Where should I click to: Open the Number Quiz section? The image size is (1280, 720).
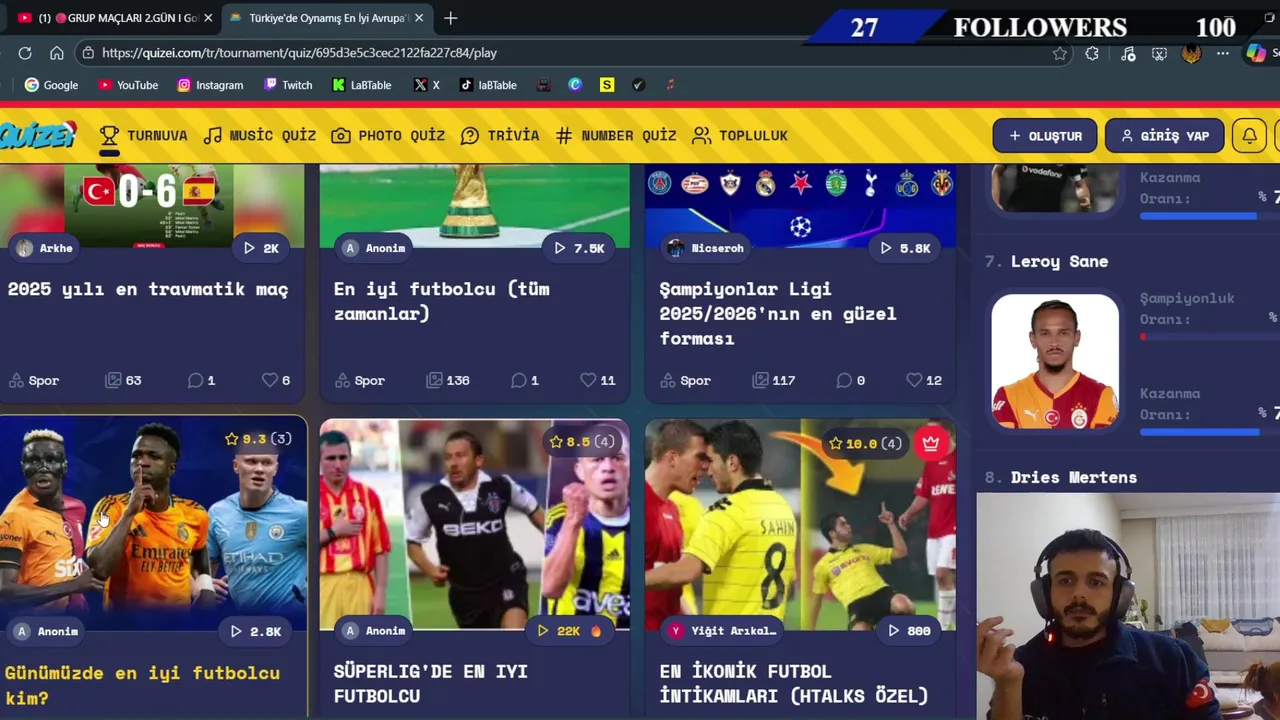tap(616, 136)
